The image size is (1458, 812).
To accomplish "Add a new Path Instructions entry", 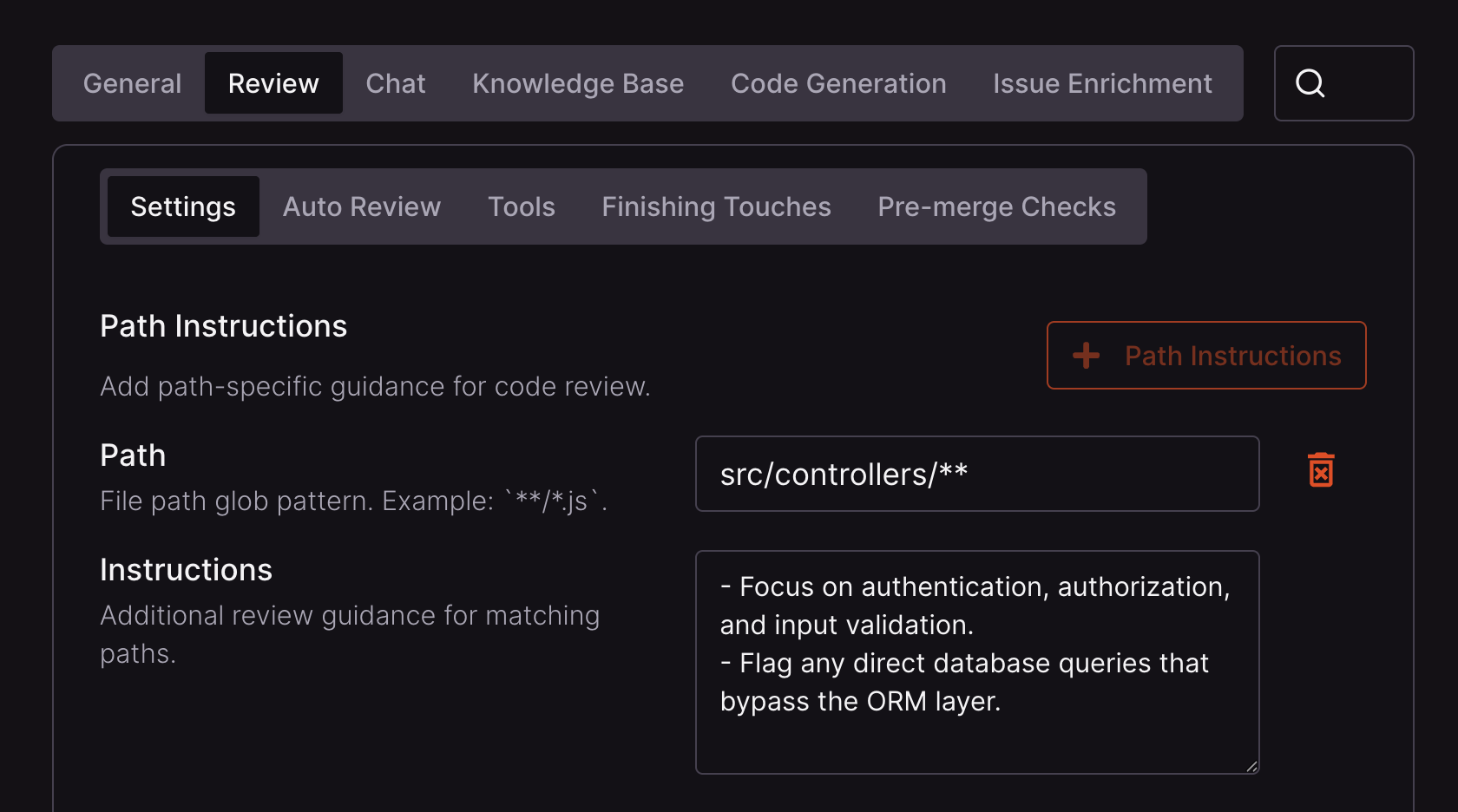I will click(x=1206, y=355).
